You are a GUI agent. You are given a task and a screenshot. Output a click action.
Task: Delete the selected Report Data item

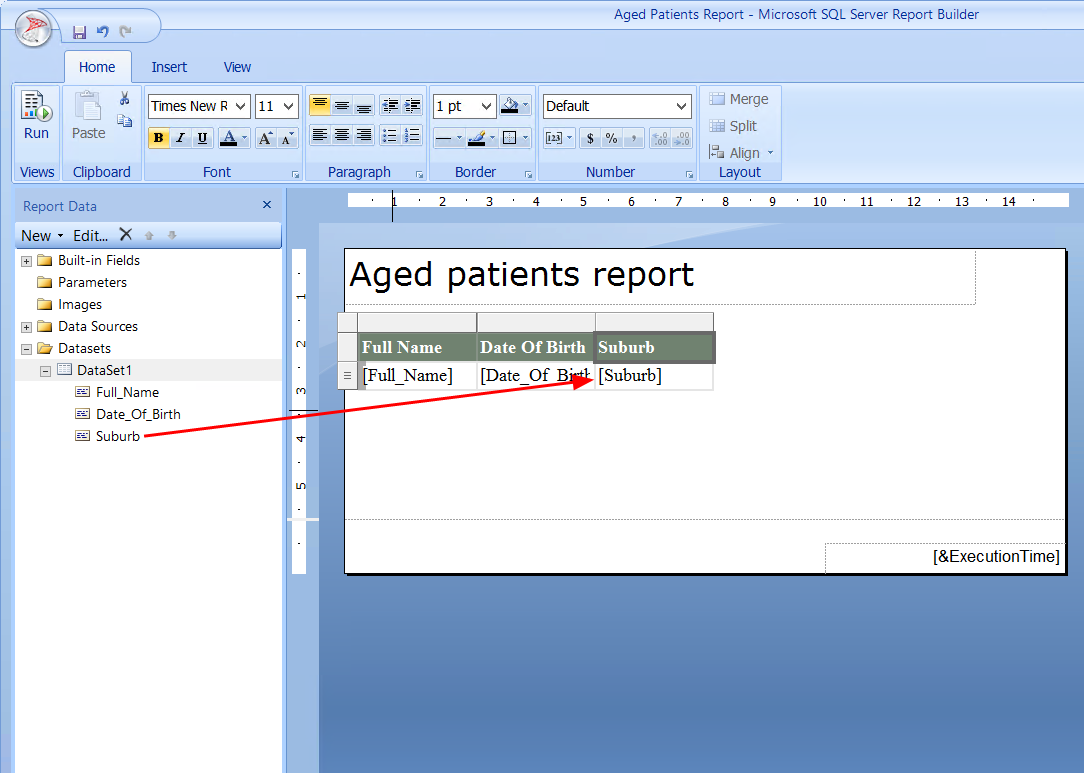click(x=125, y=235)
